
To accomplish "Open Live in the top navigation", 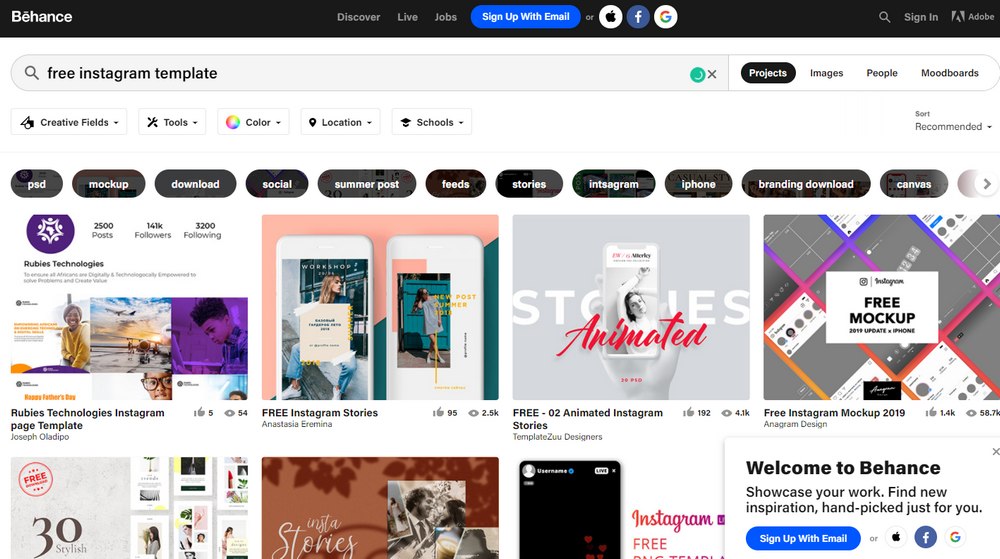I will click(408, 17).
